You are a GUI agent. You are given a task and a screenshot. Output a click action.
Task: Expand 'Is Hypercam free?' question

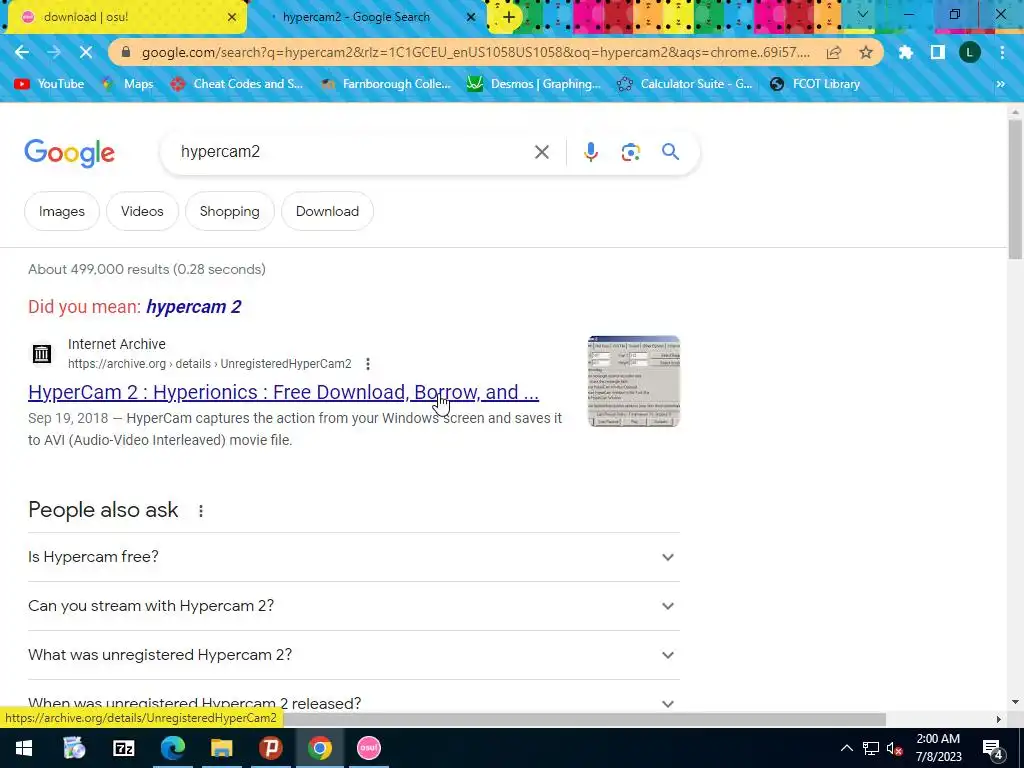tap(354, 557)
